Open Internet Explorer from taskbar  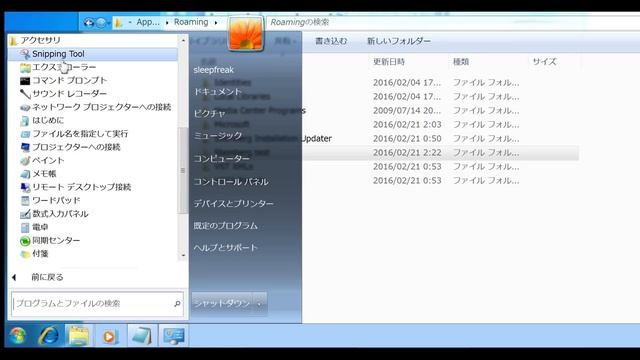click(49, 336)
